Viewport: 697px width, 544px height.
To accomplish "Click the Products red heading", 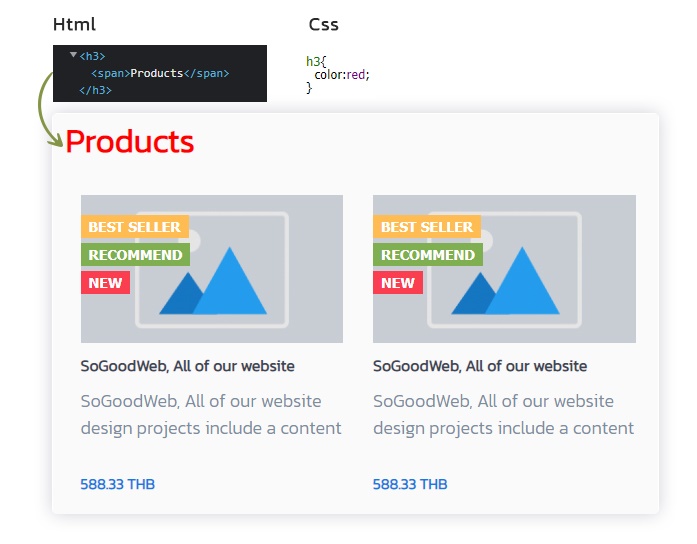I will [x=129, y=142].
